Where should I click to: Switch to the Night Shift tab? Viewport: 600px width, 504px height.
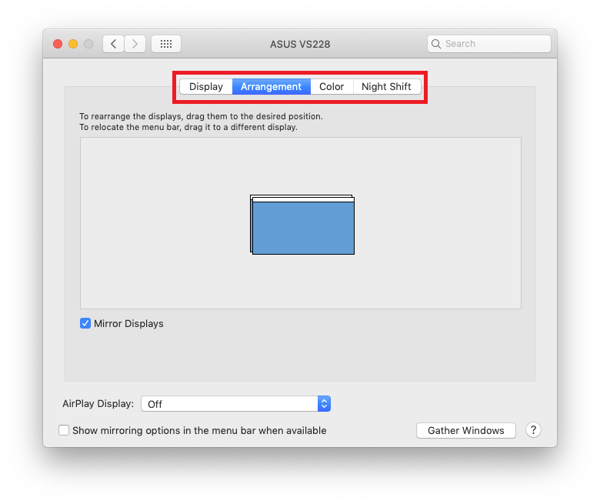[386, 87]
